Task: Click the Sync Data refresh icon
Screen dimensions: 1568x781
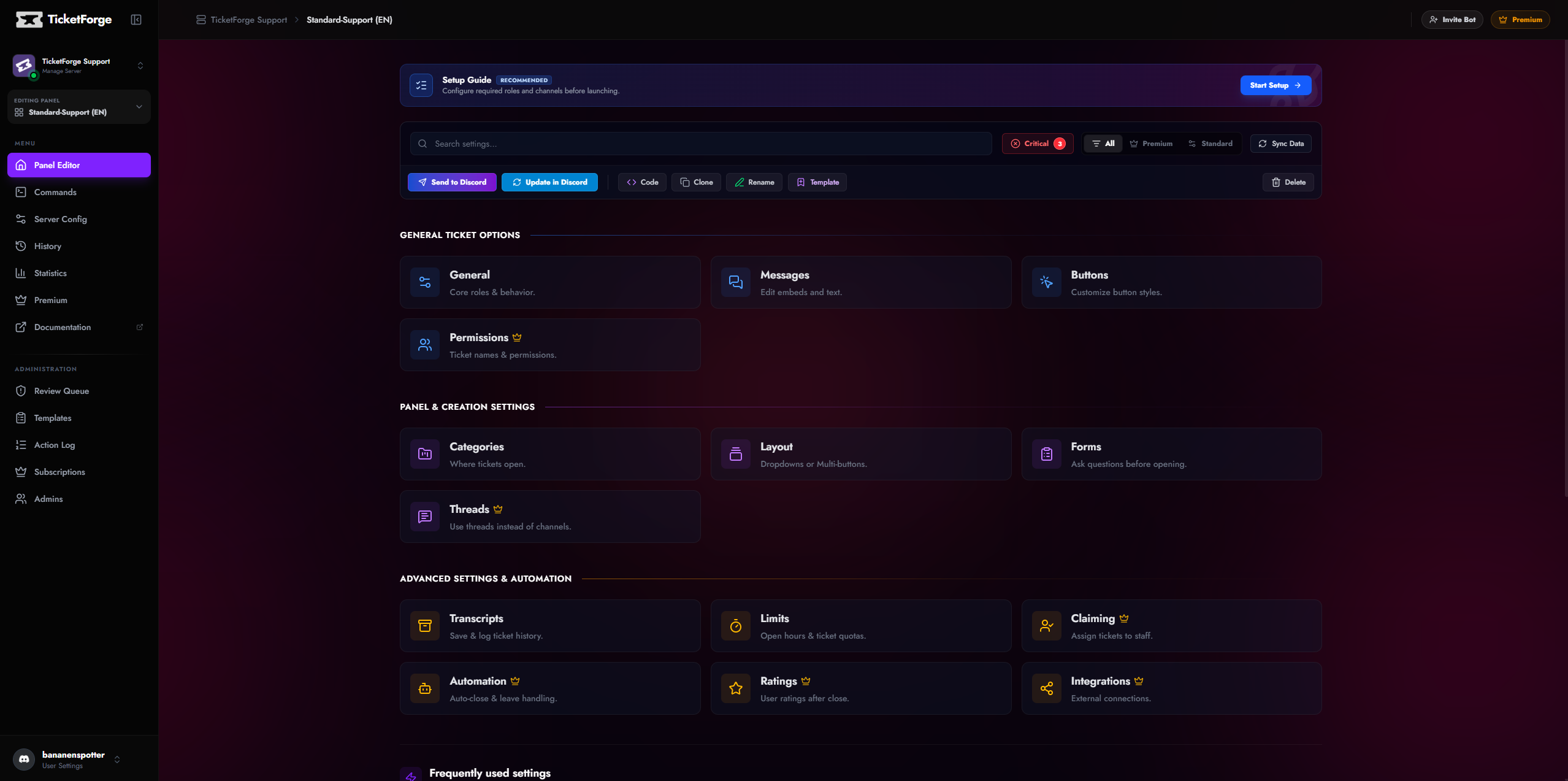Action: click(x=1263, y=143)
